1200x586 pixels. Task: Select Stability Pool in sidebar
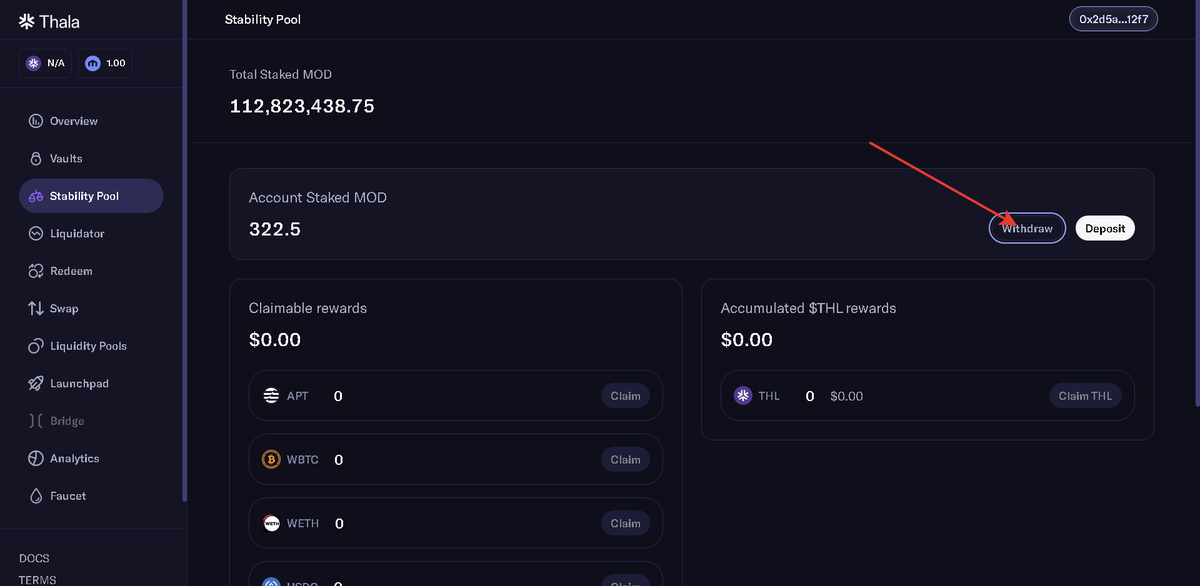91,196
